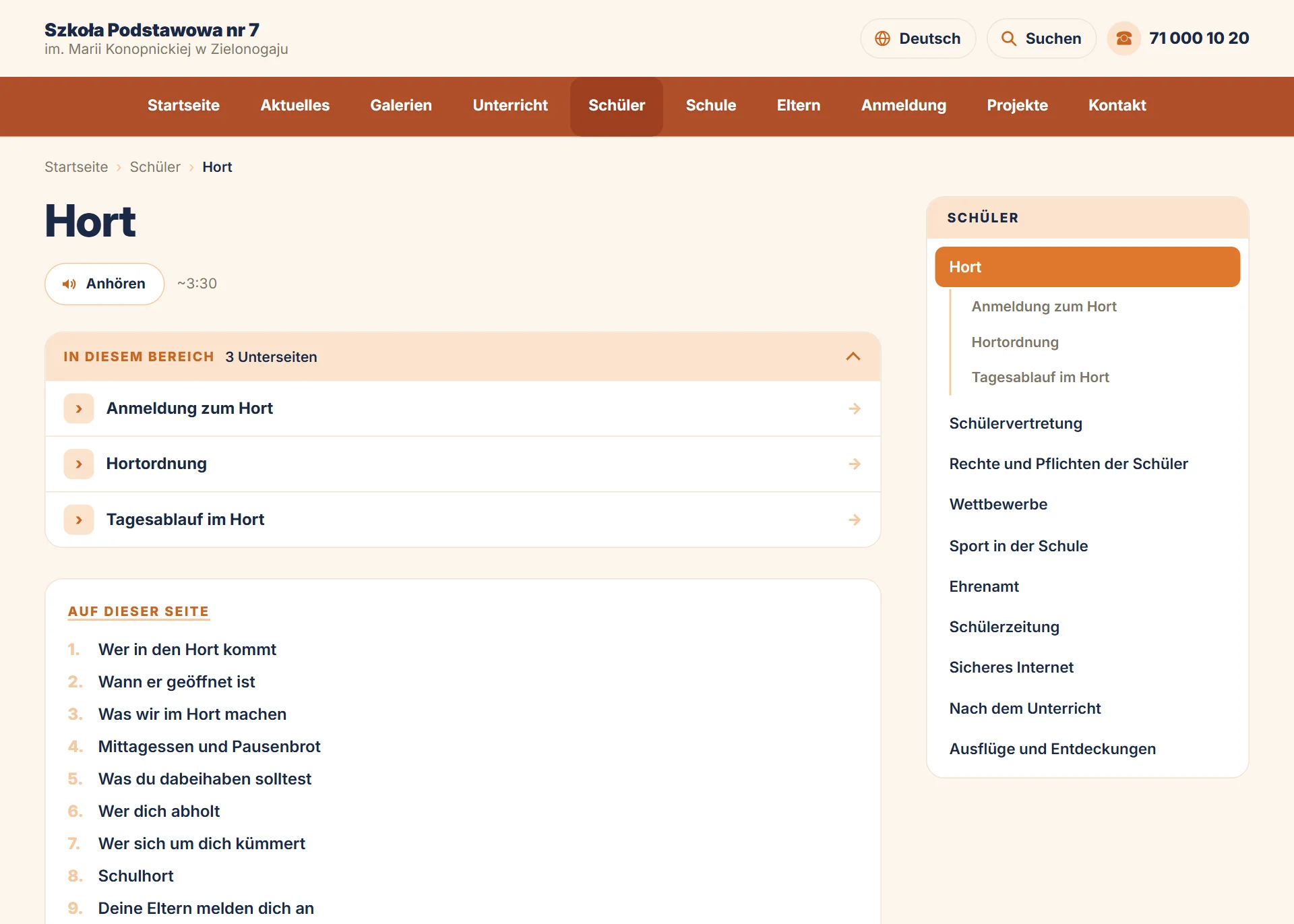Open the Aktuelles menu item

(295, 106)
